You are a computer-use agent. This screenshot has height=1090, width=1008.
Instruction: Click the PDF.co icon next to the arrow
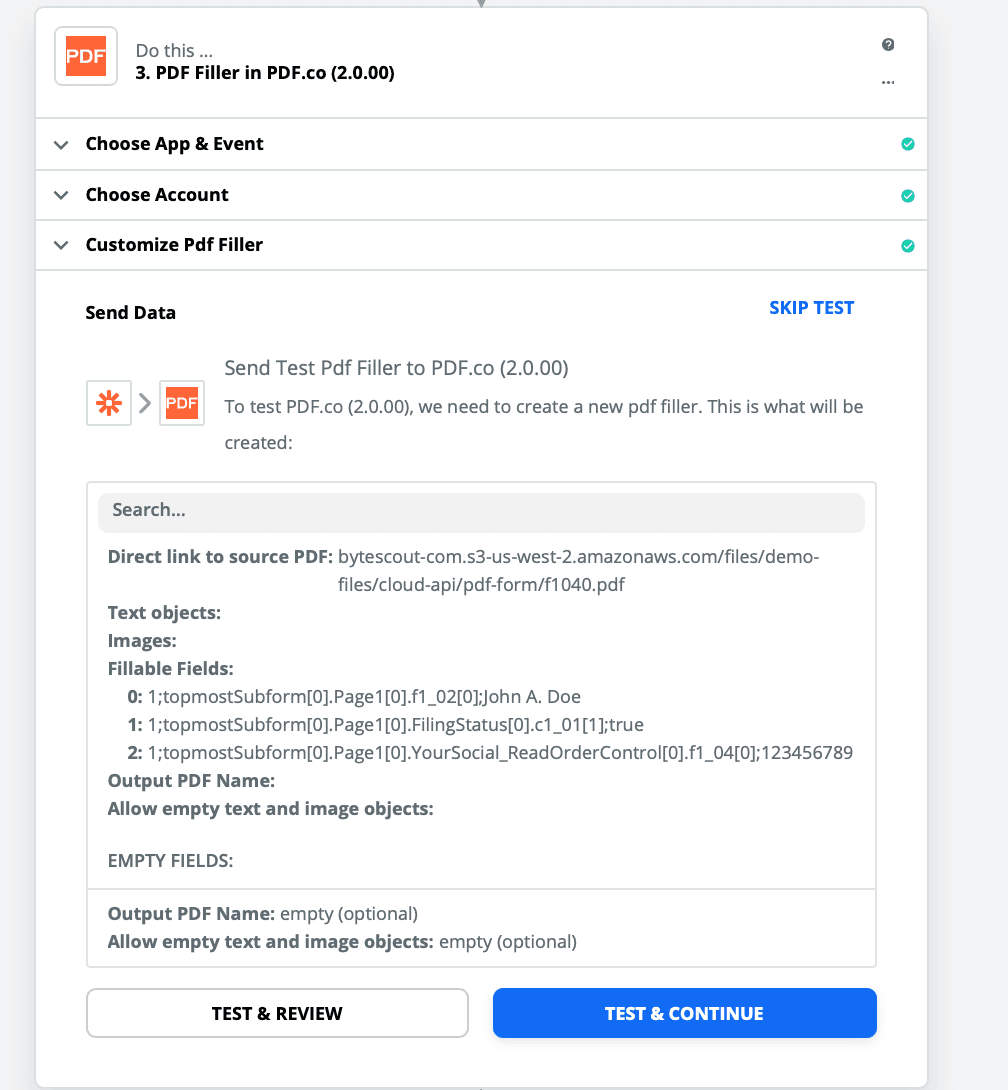182,403
